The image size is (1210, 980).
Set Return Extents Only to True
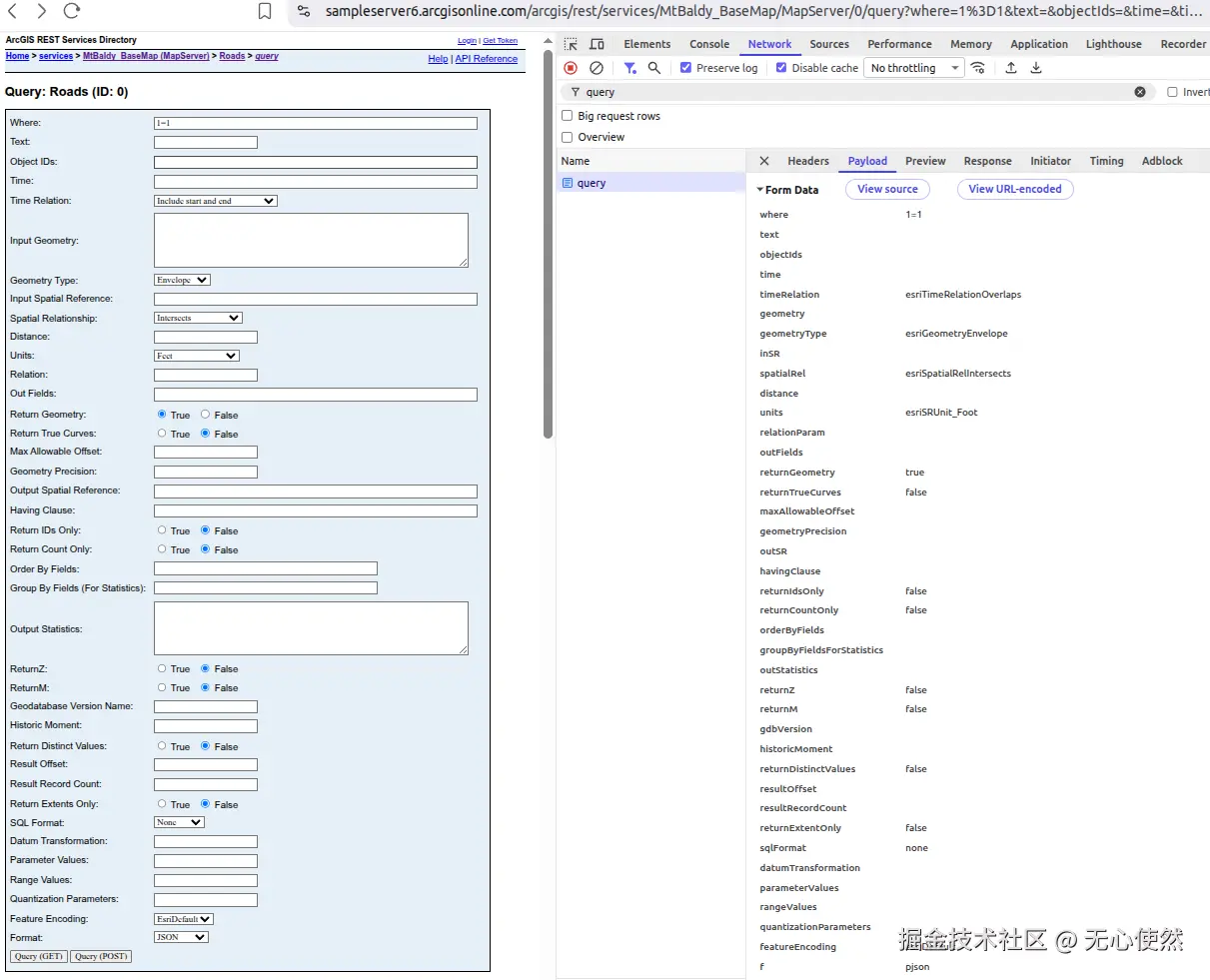(x=162, y=803)
